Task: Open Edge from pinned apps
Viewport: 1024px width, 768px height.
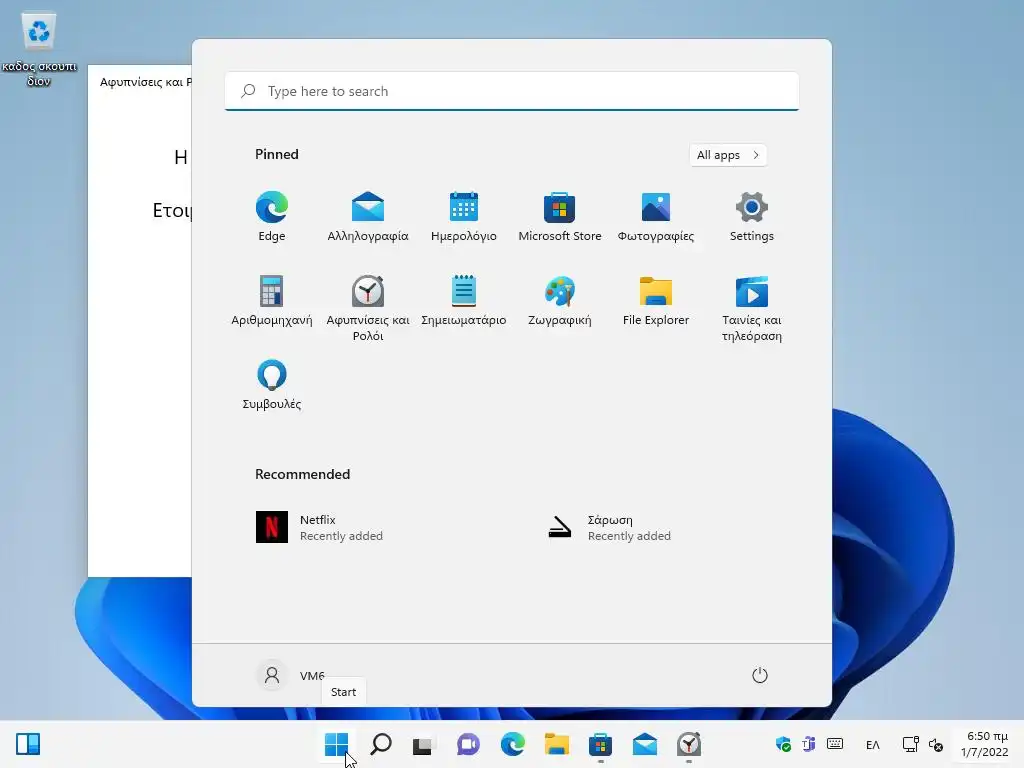Action: [x=272, y=217]
